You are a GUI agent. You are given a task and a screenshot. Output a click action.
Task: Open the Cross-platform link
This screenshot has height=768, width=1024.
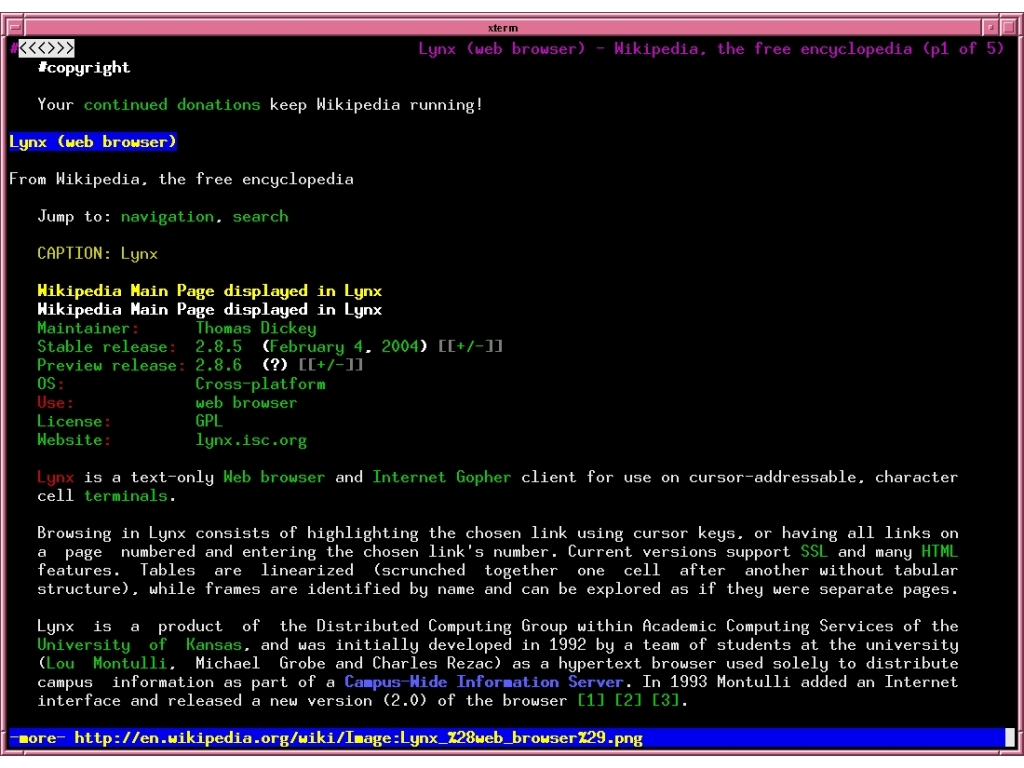point(261,384)
